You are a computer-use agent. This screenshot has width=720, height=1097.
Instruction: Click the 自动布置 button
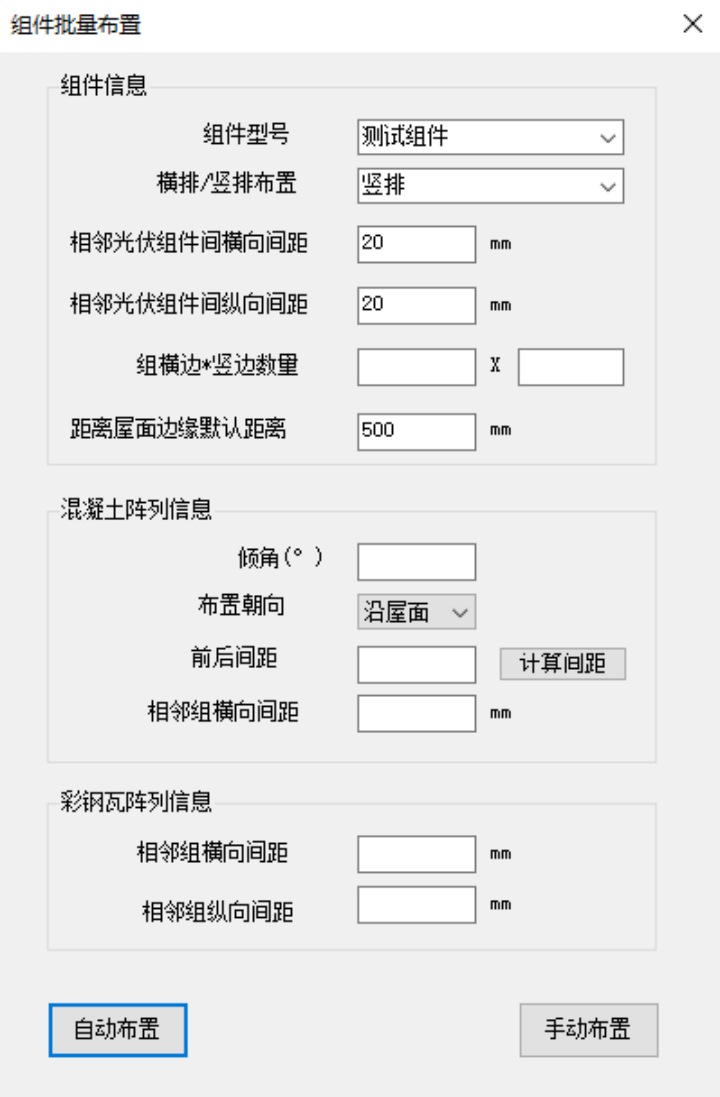click(x=118, y=1029)
